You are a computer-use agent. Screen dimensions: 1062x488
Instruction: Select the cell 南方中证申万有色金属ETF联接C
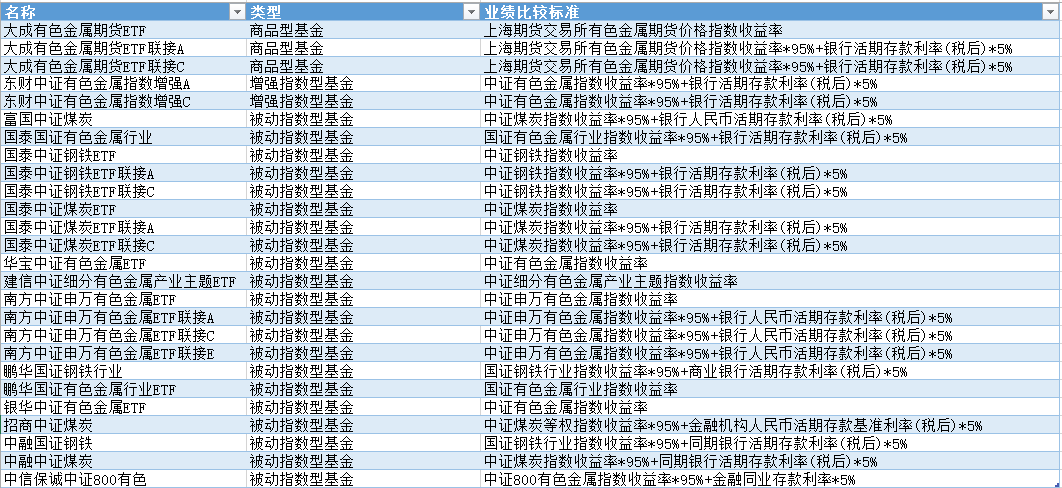point(123,335)
